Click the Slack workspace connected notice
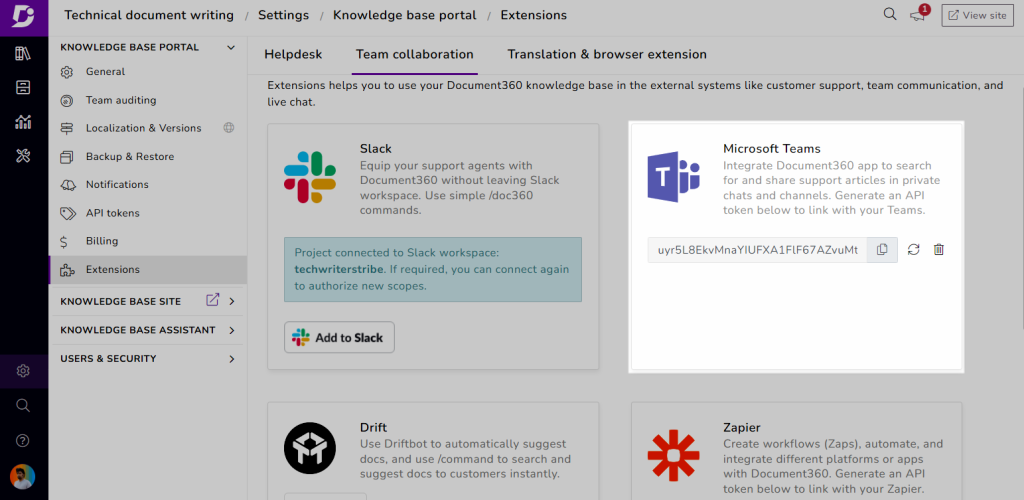This screenshot has height=500, width=1024. pos(432,270)
